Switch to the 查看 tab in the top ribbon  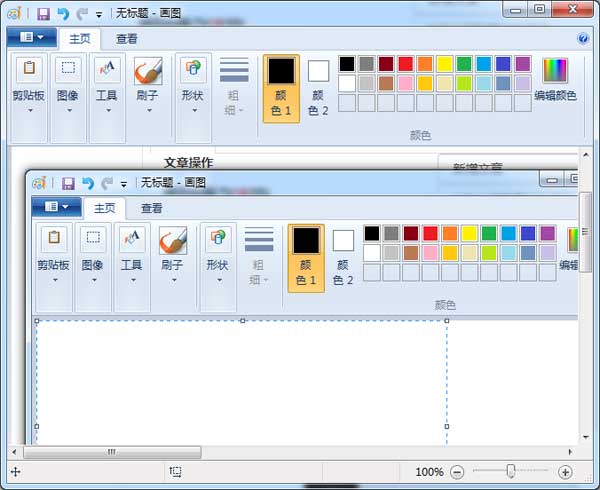point(127,39)
